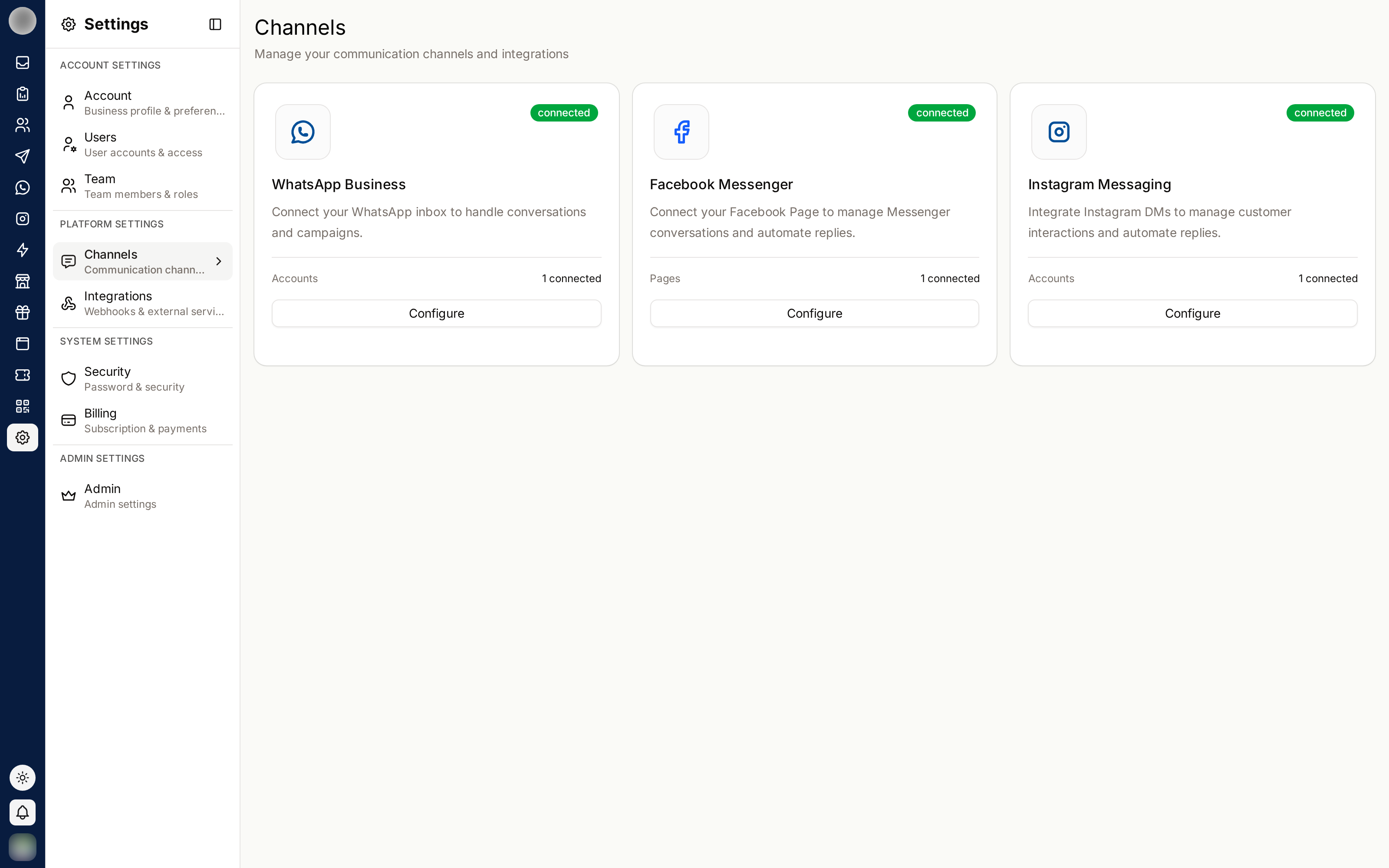Open Admin settings entry
The image size is (1389, 868).
tap(143, 496)
